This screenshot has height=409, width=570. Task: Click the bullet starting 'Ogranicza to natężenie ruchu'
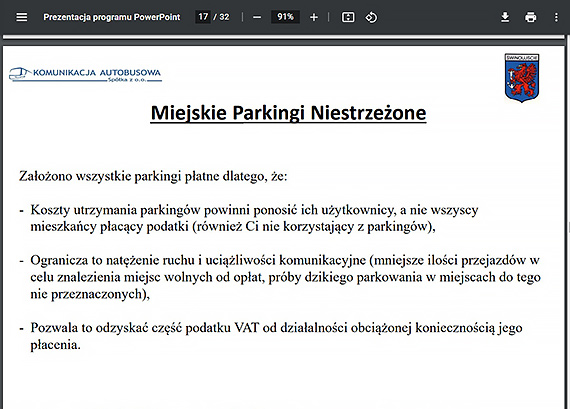[x=280, y=277]
